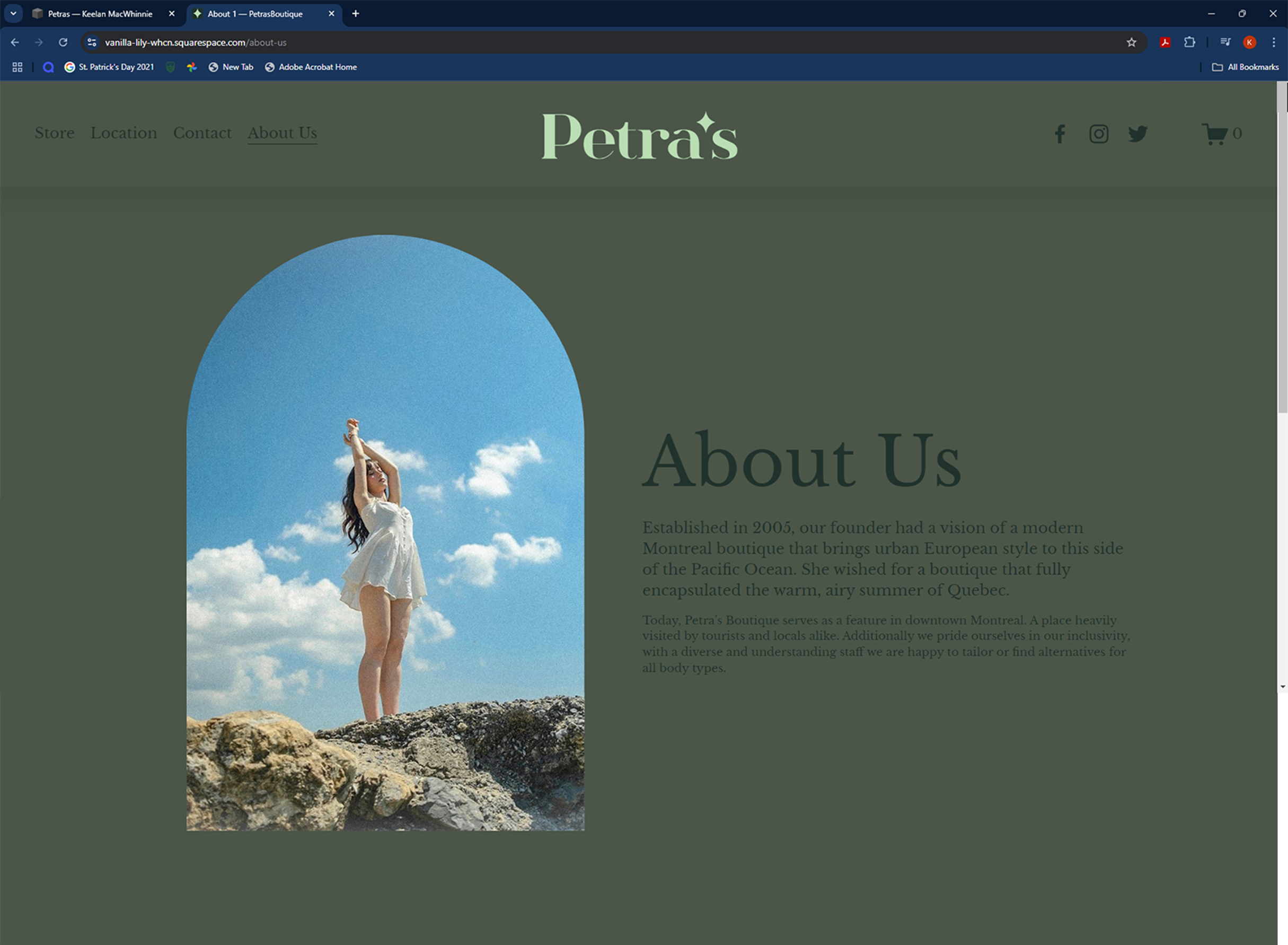Reload the page with the refresh icon
The height and width of the screenshot is (945, 1288).
click(x=63, y=42)
